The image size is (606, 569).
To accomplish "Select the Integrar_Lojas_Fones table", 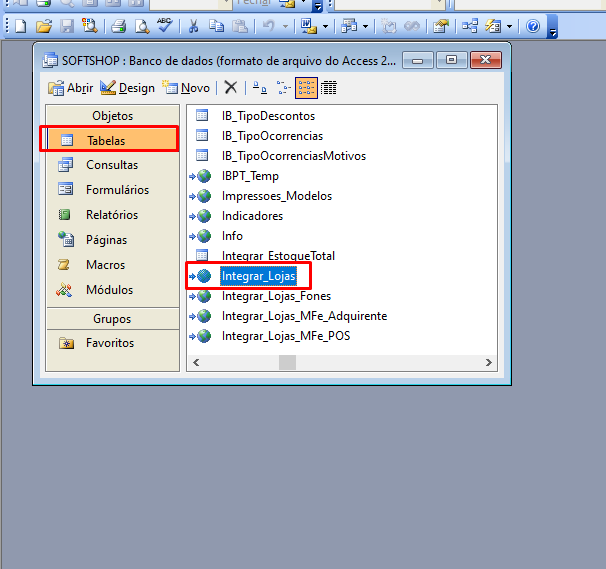I will coord(276,296).
